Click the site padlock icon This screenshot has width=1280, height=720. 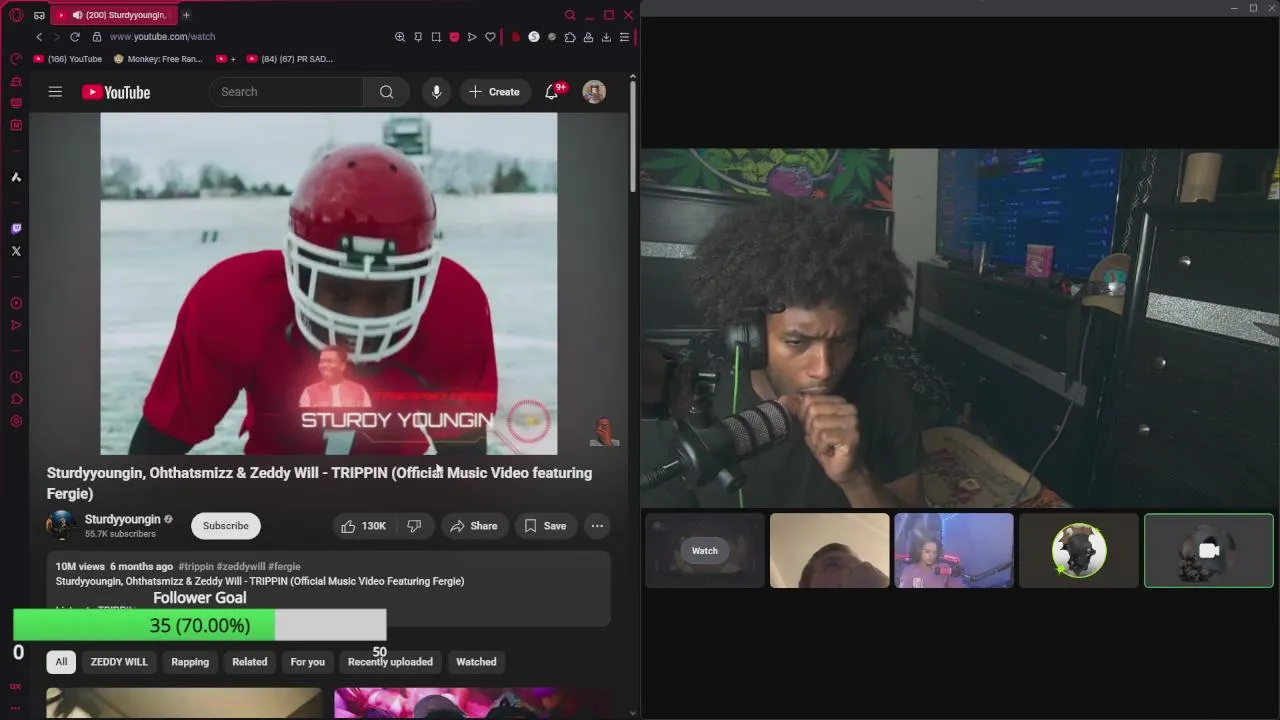(97, 37)
